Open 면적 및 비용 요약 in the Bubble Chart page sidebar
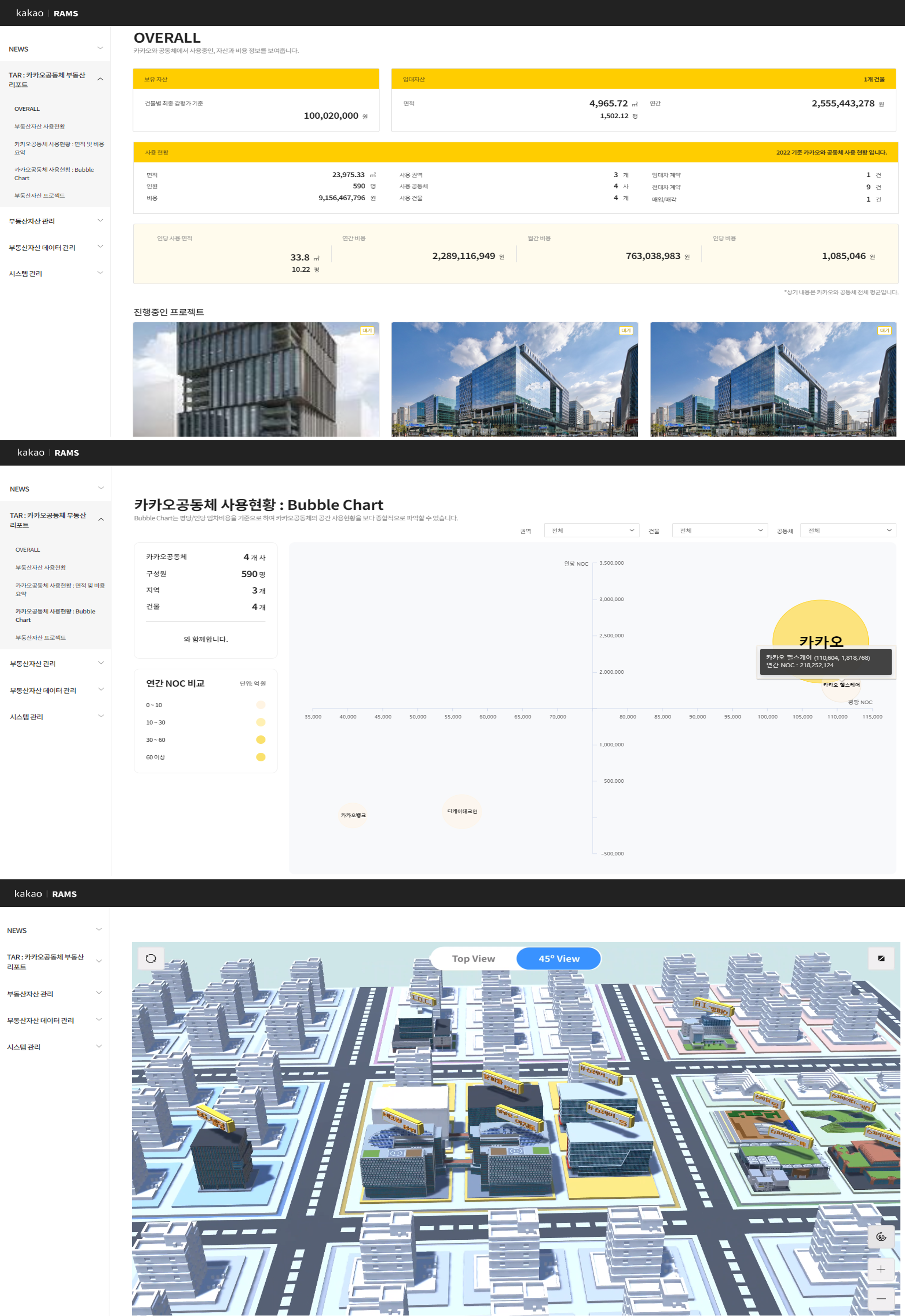Viewport: 905px width, 1316px height. point(60,589)
